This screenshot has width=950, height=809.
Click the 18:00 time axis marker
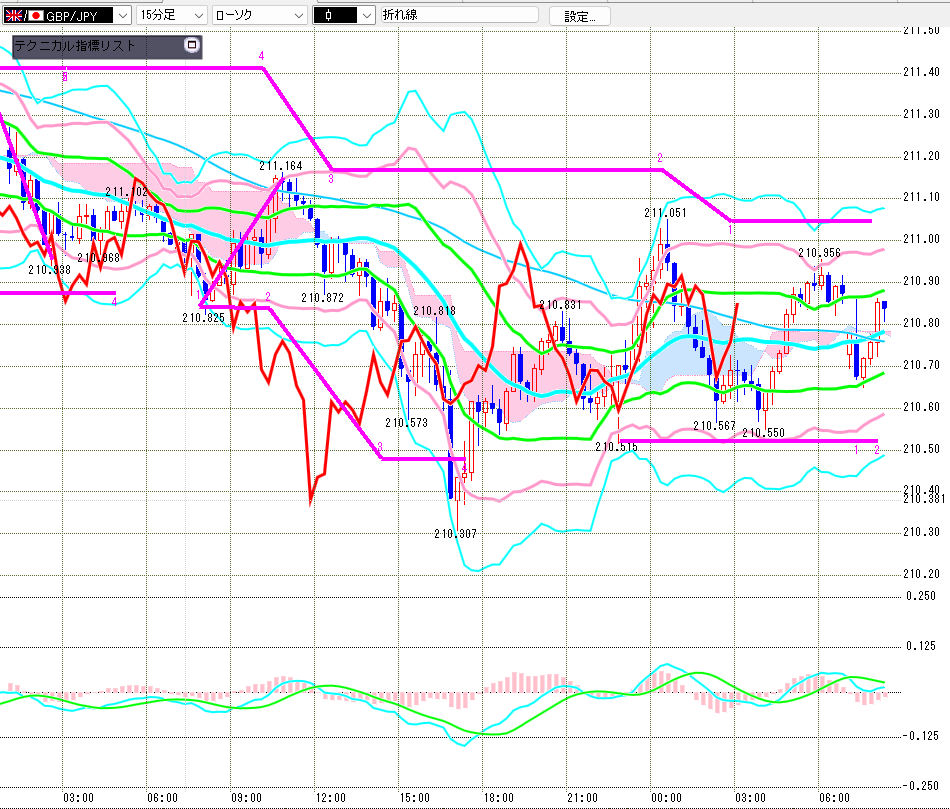[498, 797]
